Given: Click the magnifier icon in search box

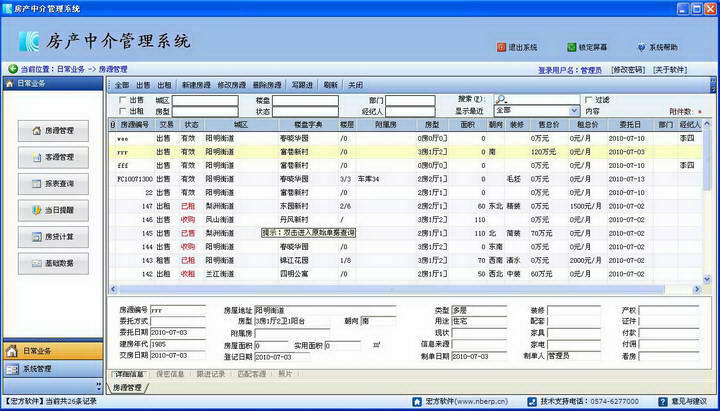Looking at the screenshot, I should click(501, 99).
